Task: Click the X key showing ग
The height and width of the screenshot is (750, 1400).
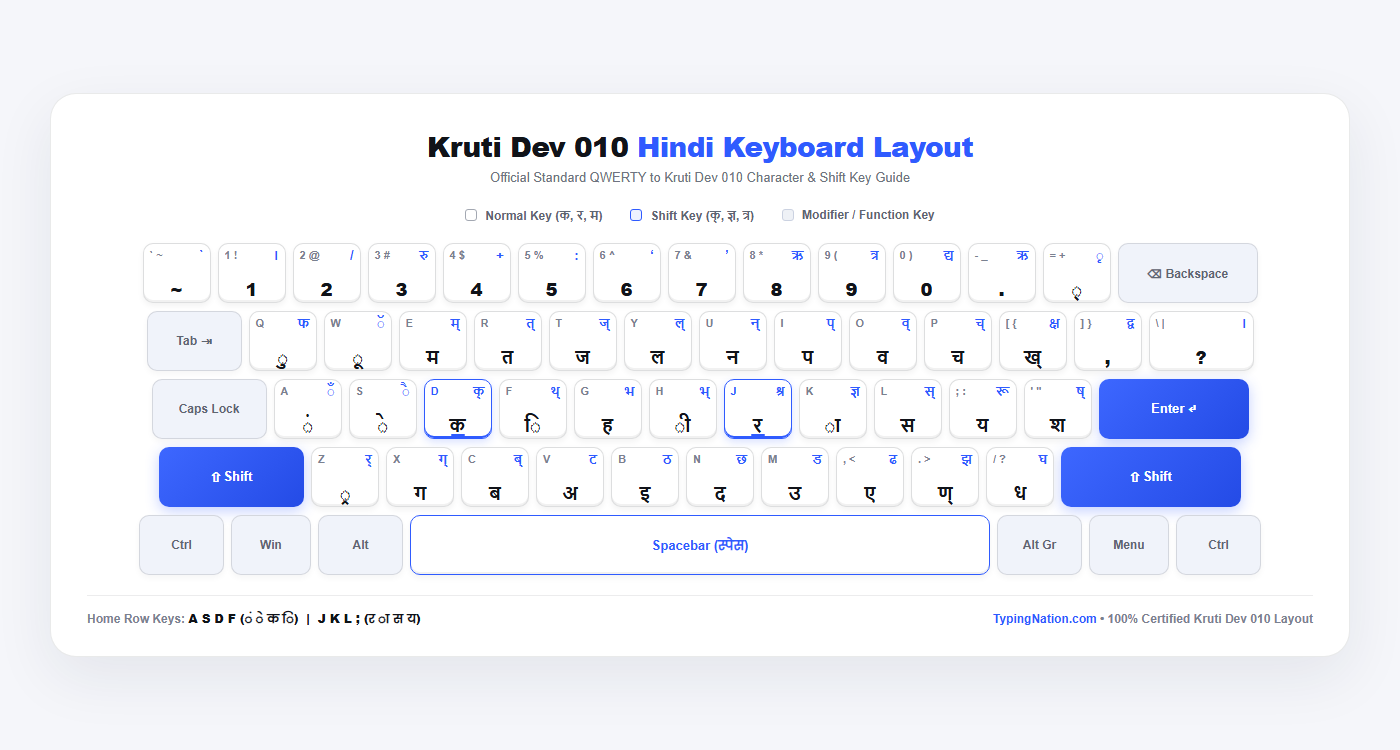Action: coord(419,477)
